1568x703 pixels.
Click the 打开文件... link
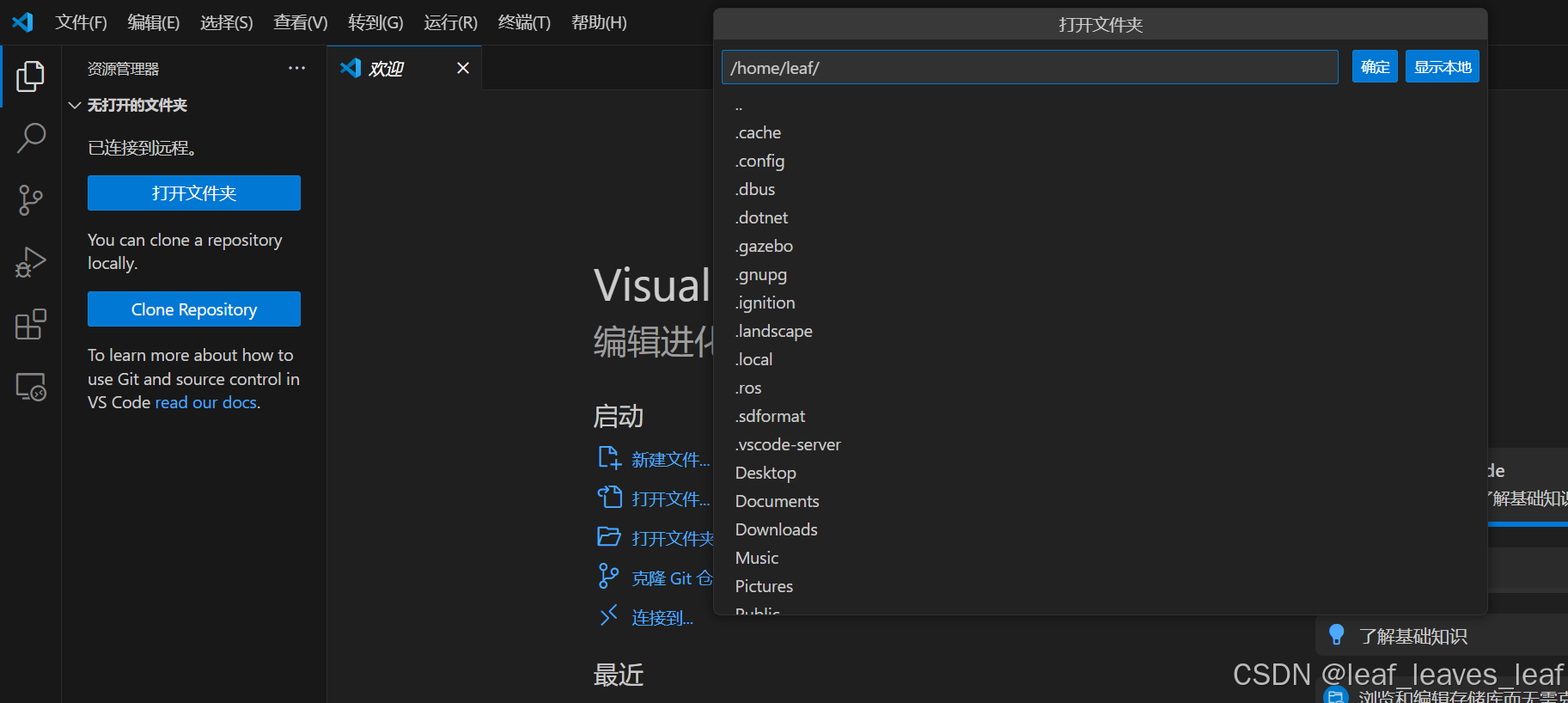(x=671, y=499)
